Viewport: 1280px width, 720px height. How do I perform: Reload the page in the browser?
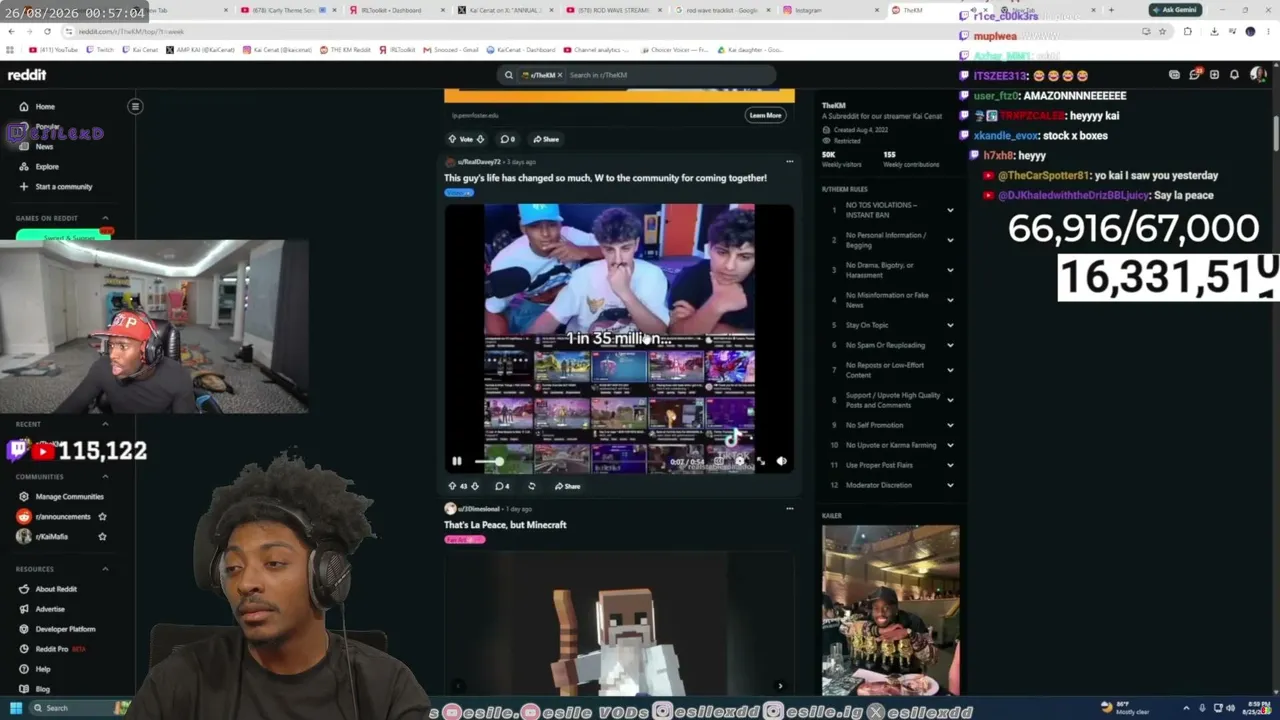tap(47, 31)
